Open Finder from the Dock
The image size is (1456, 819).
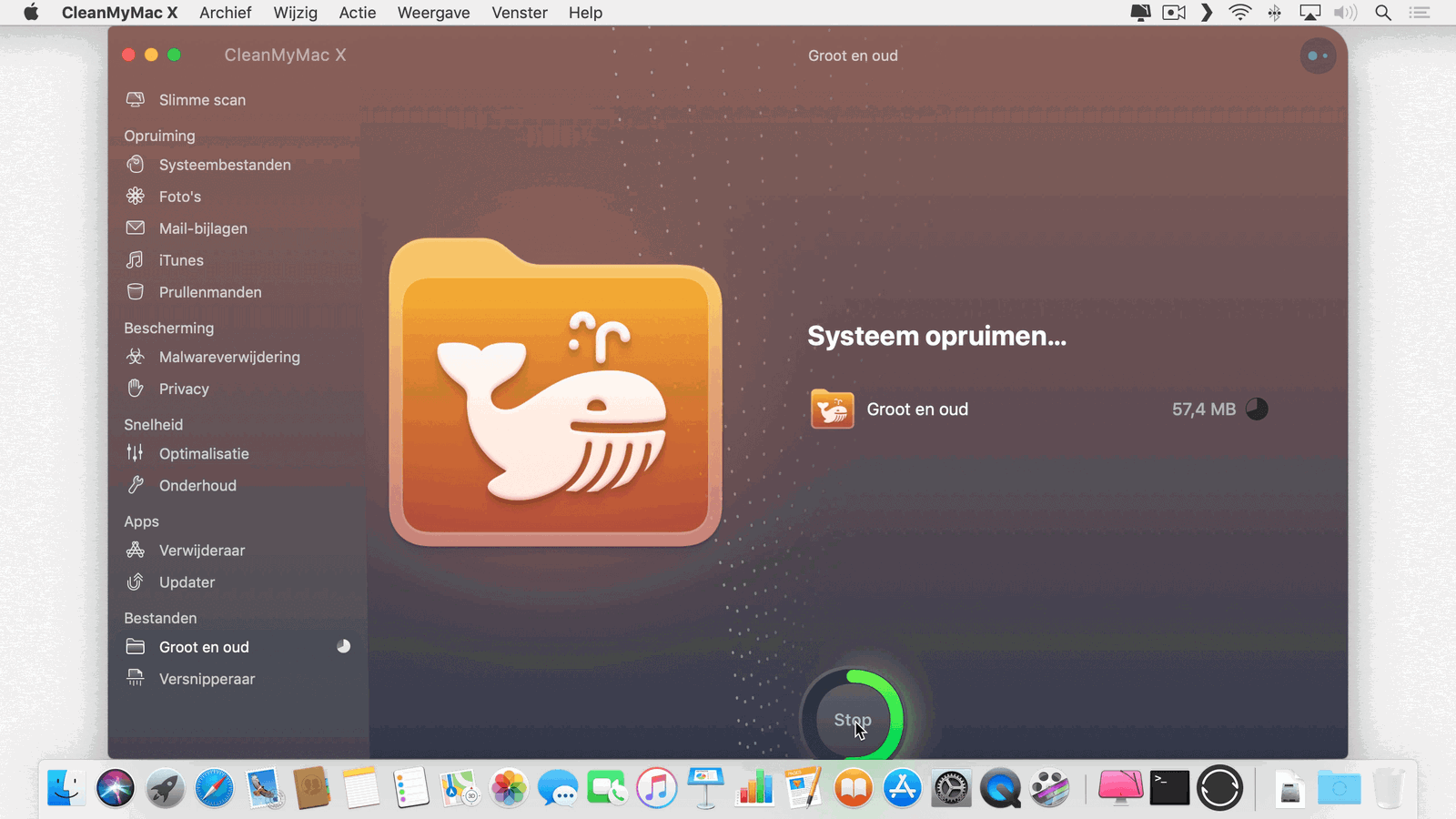[x=66, y=788]
